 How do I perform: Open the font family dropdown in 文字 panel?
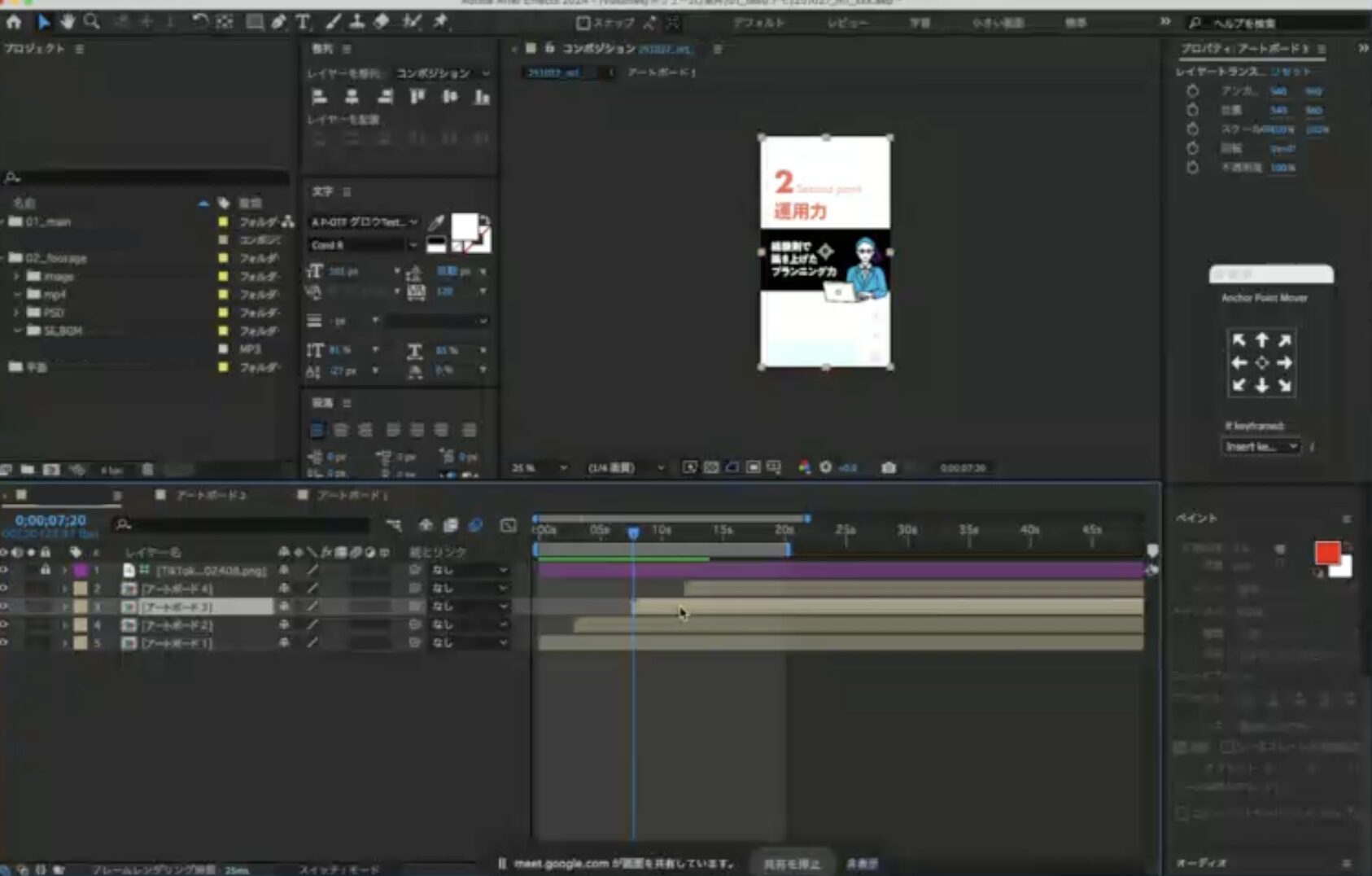click(x=363, y=221)
